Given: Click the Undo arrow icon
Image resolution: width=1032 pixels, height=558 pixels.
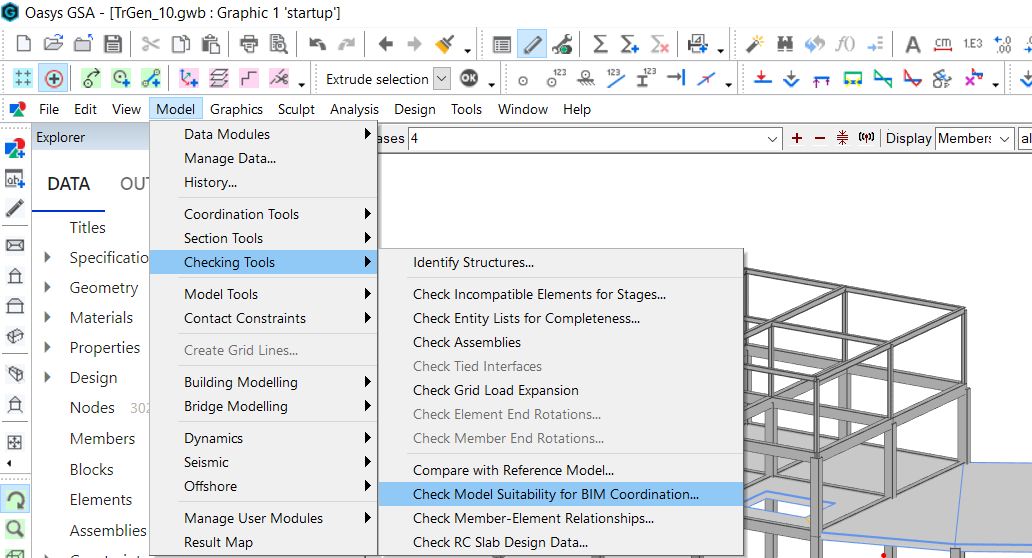Looking at the screenshot, I should coord(318,44).
